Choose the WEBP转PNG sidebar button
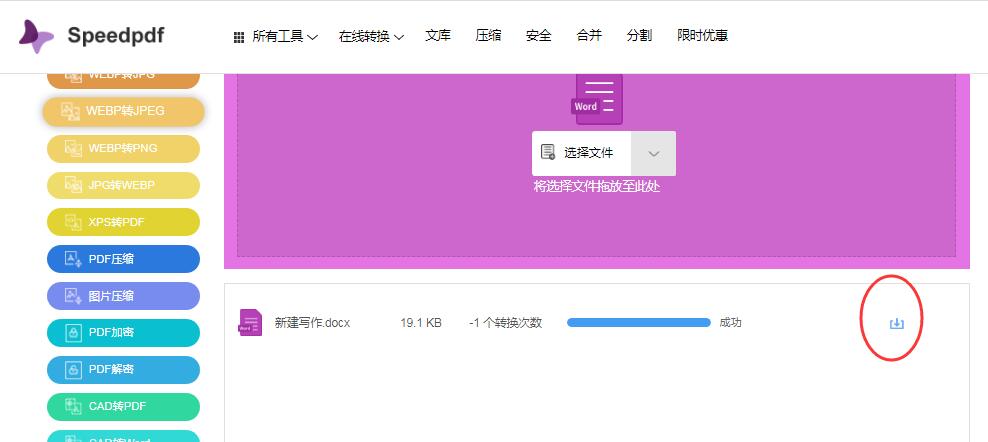This screenshot has width=988, height=442. pos(123,148)
